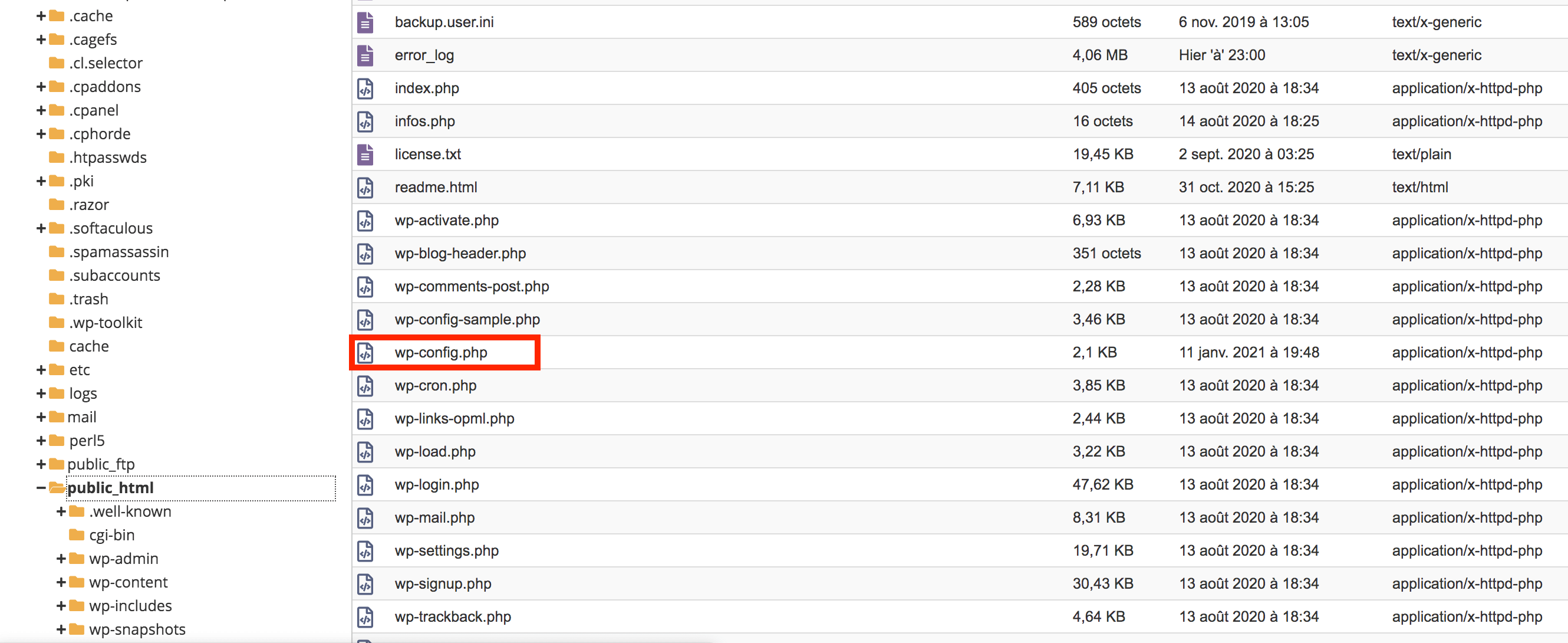Select the wp-cron.php file row

tap(435, 385)
